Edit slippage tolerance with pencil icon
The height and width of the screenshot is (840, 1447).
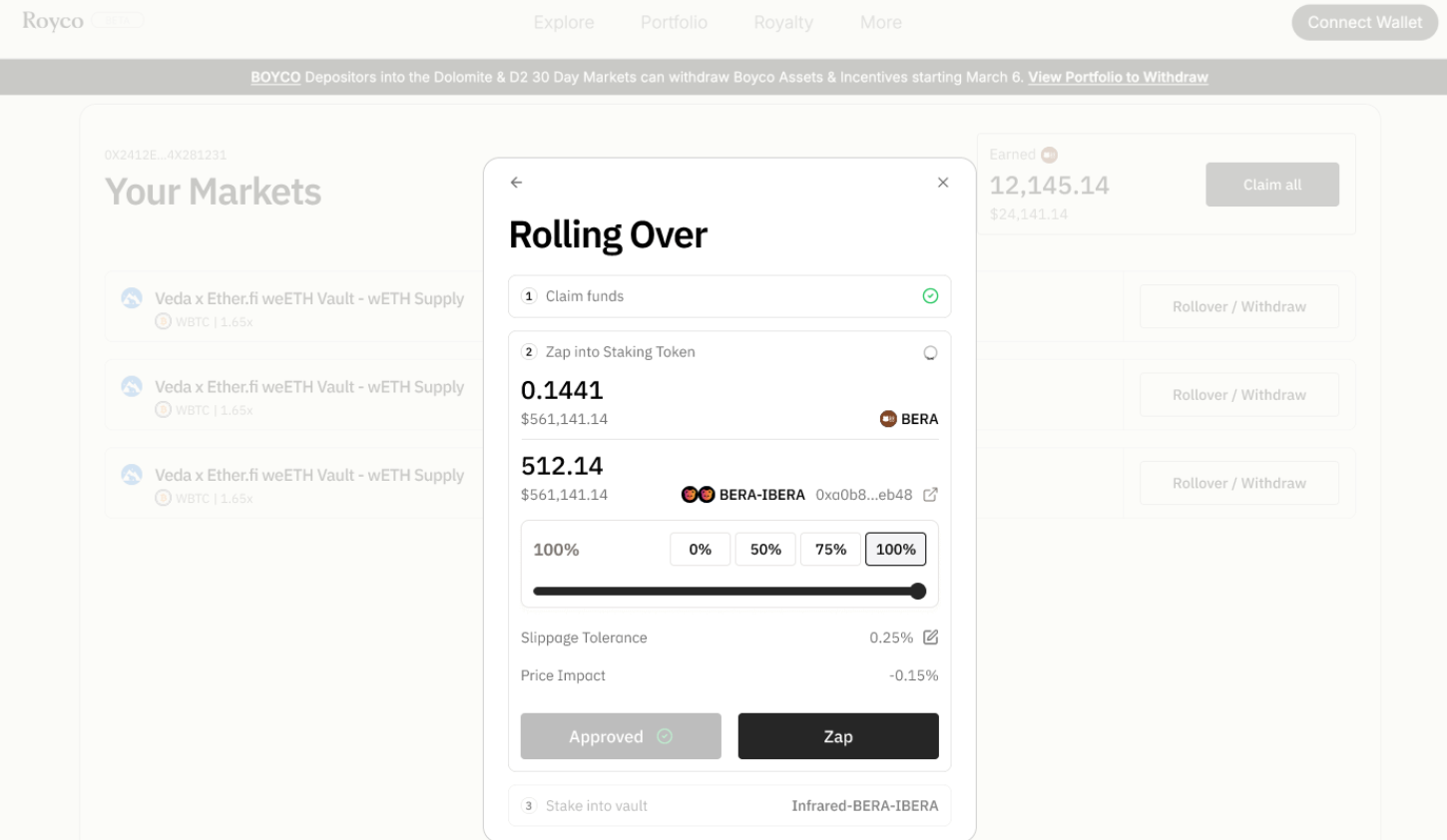coord(930,637)
